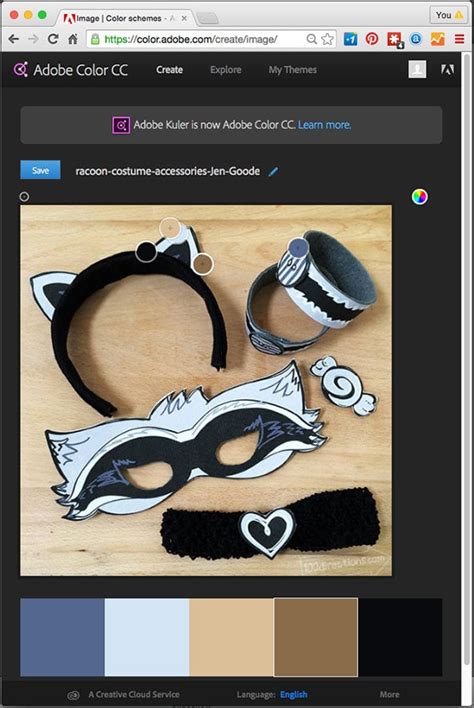The height and width of the screenshot is (708, 474).
Task: Open My Themes in navigation
Action: (x=293, y=70)
